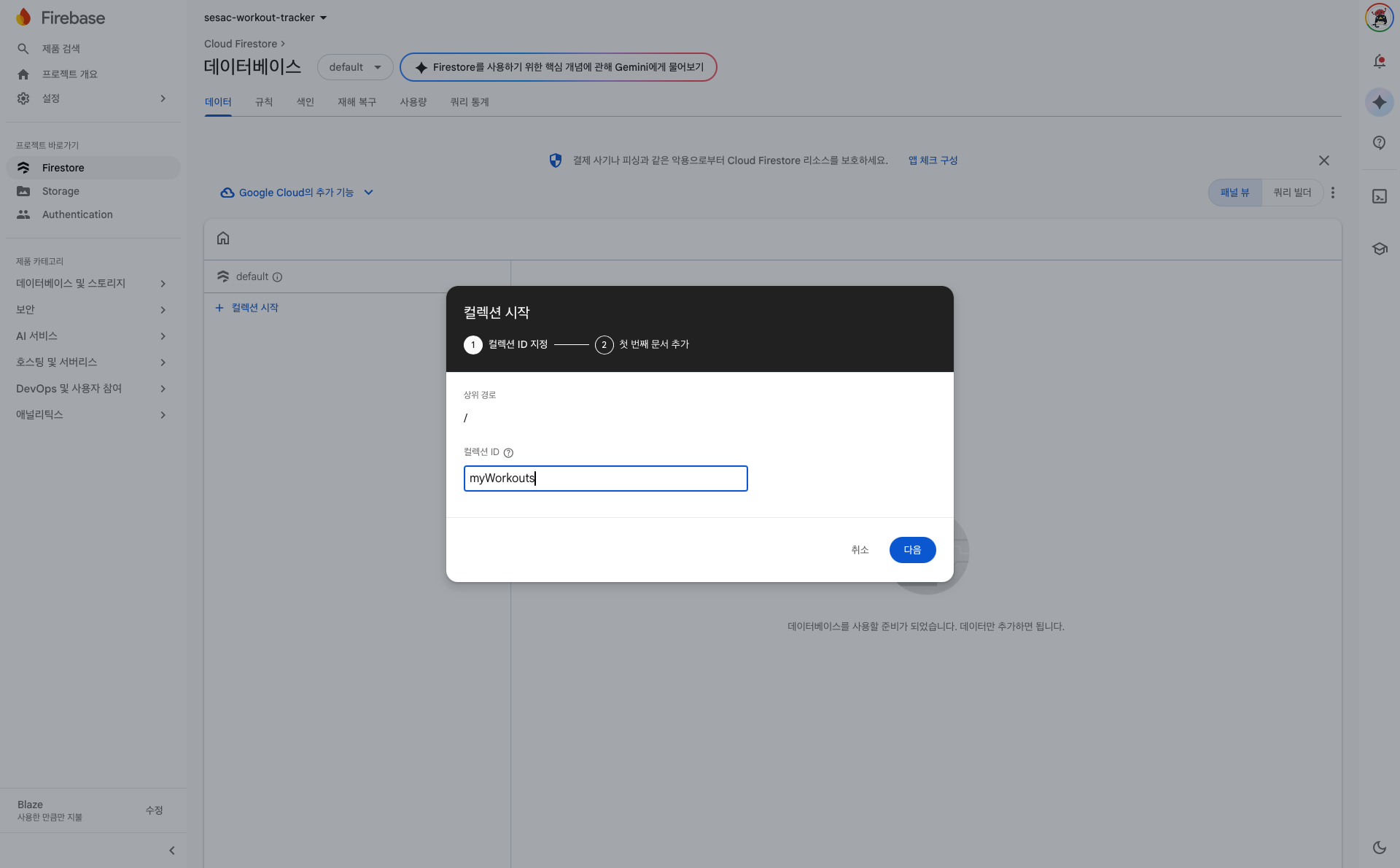
Task: Open Storage in the sidebar
Action: click(93, 191)
